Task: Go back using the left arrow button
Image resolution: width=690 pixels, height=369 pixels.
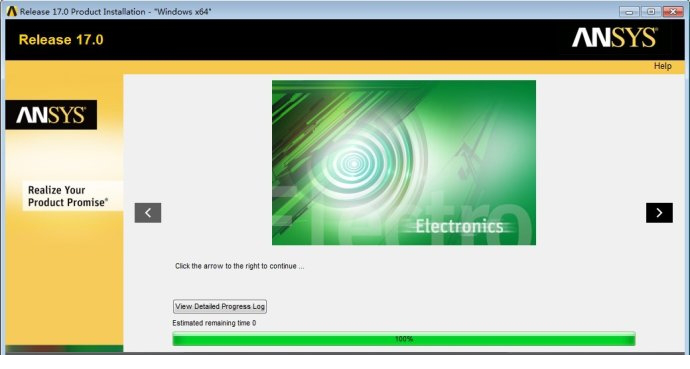Action: pyautogui.click(x=148, y=213)
